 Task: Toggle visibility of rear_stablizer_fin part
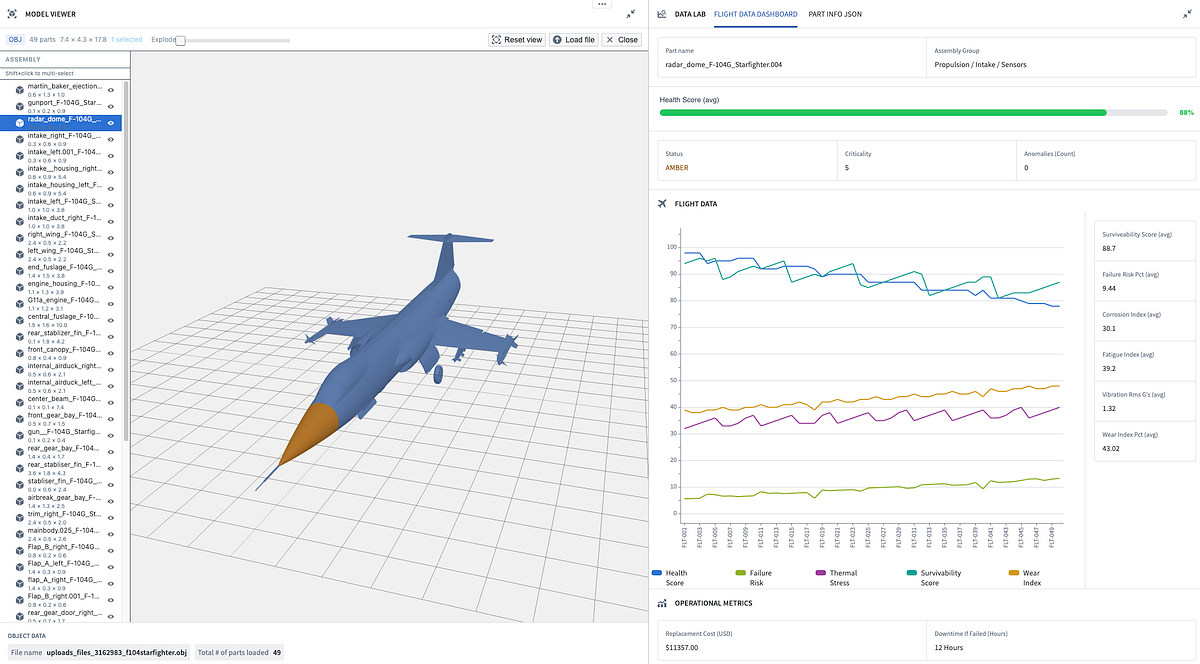click(111, 337)
